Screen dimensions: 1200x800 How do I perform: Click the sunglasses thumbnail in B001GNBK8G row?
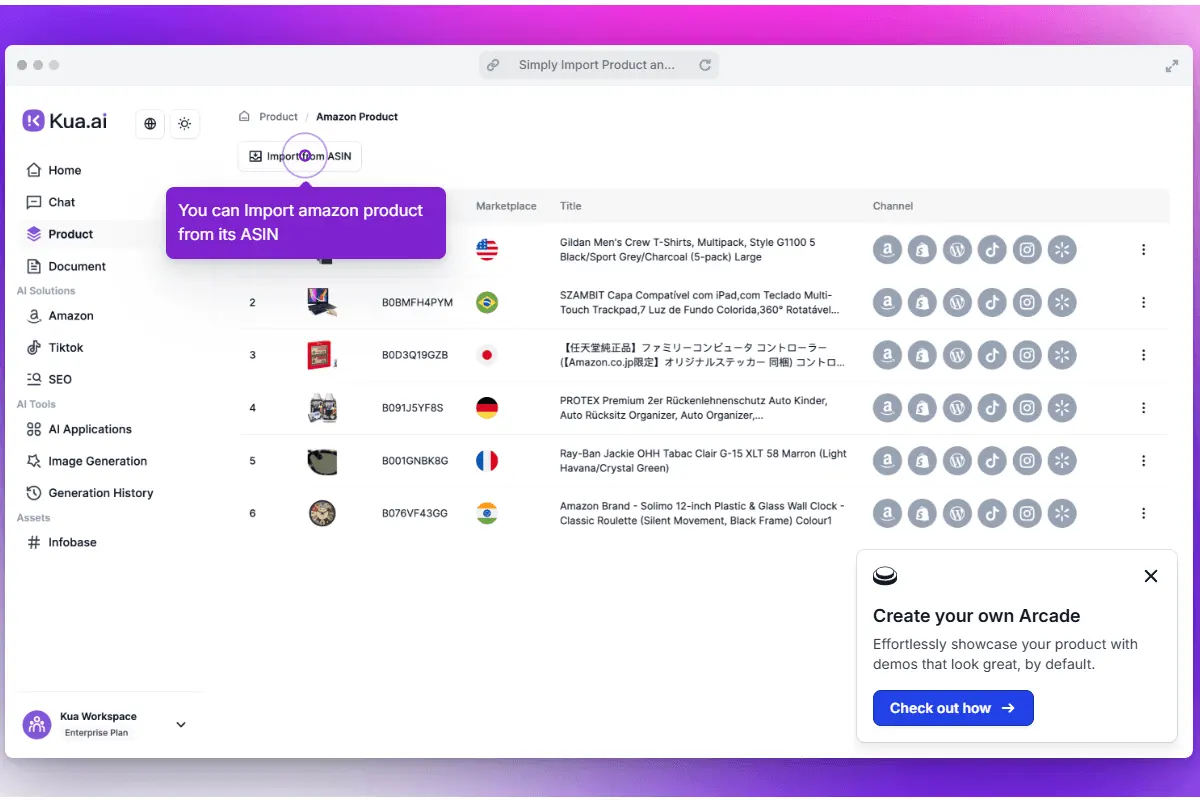pyautogui.click(x=322, y=461)
